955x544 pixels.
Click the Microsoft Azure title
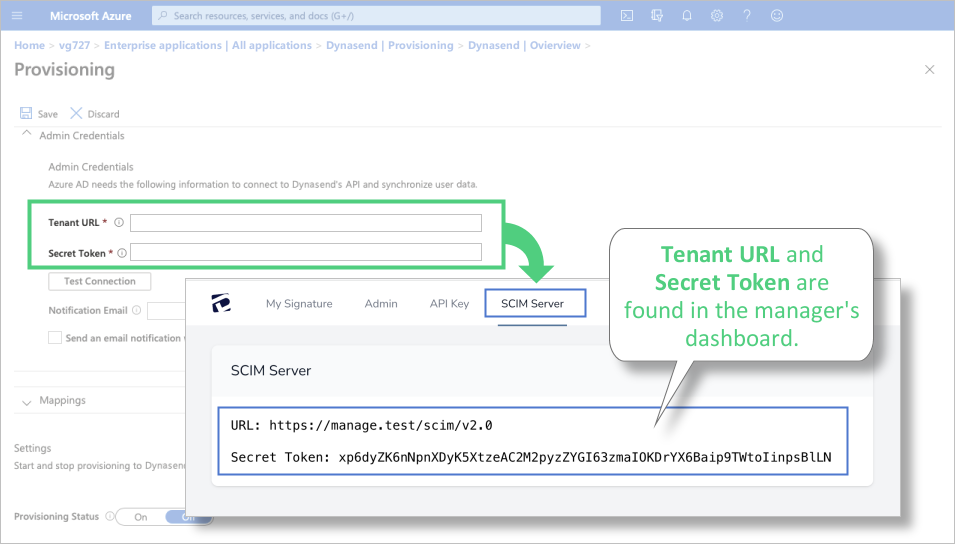point(90,16)
